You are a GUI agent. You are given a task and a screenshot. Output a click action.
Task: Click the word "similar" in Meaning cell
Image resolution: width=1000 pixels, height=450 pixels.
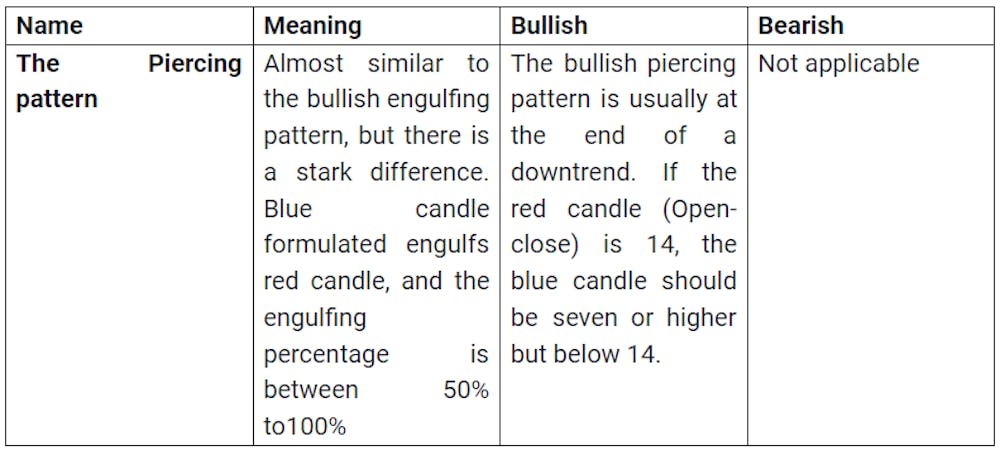point(404,64)
